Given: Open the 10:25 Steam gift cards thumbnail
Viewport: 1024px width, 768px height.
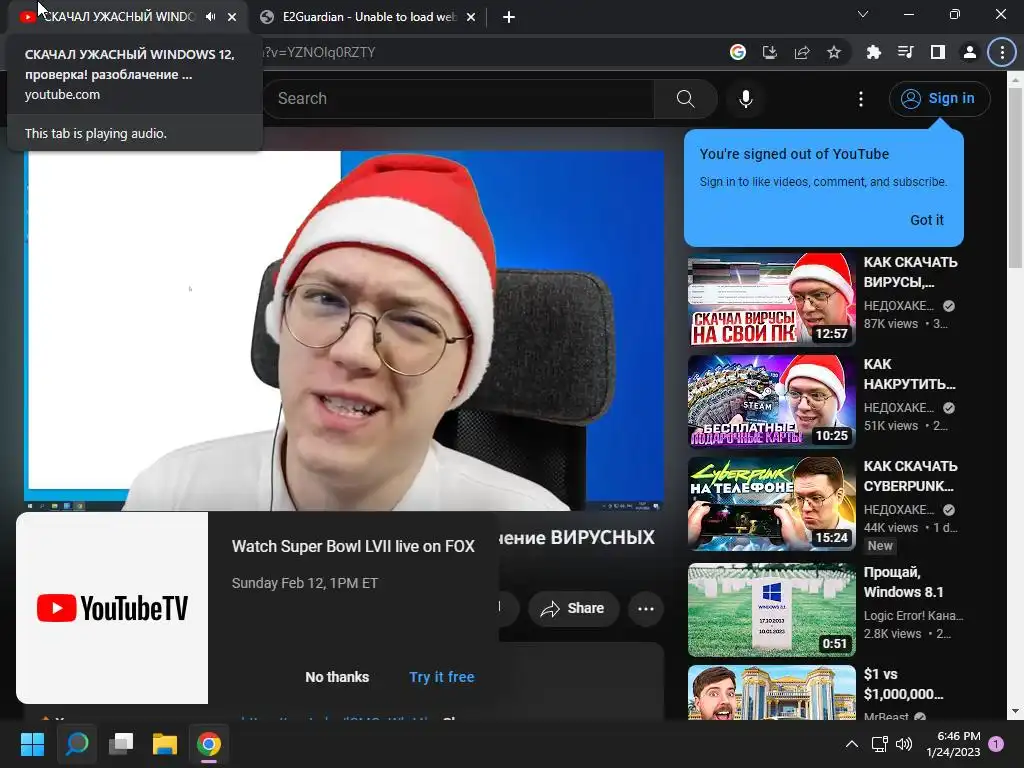Looking at the screenshot, I should (771, 402).
